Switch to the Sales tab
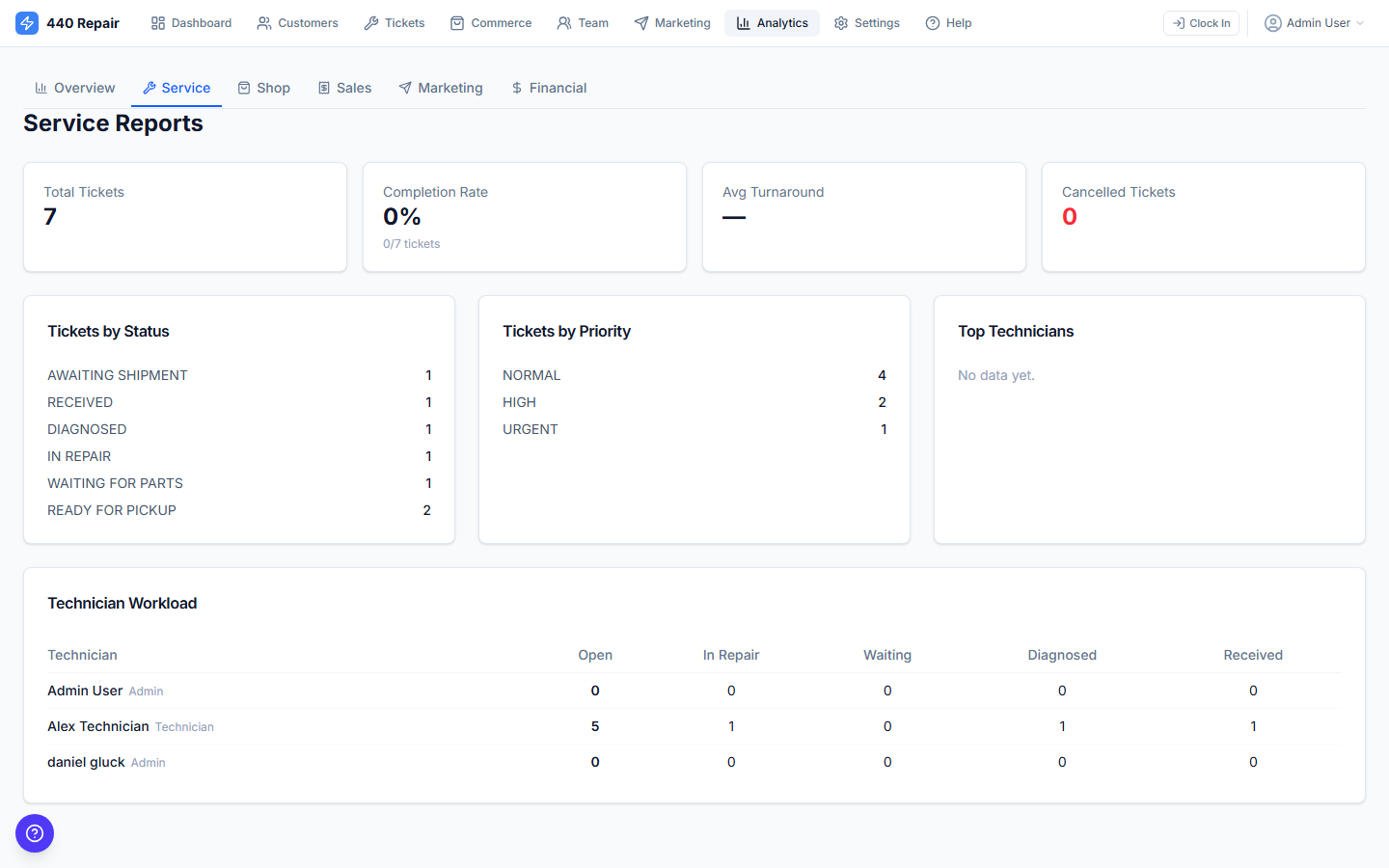The width and height of the screenshot is (1389, 868). click(x=344, y=87)
